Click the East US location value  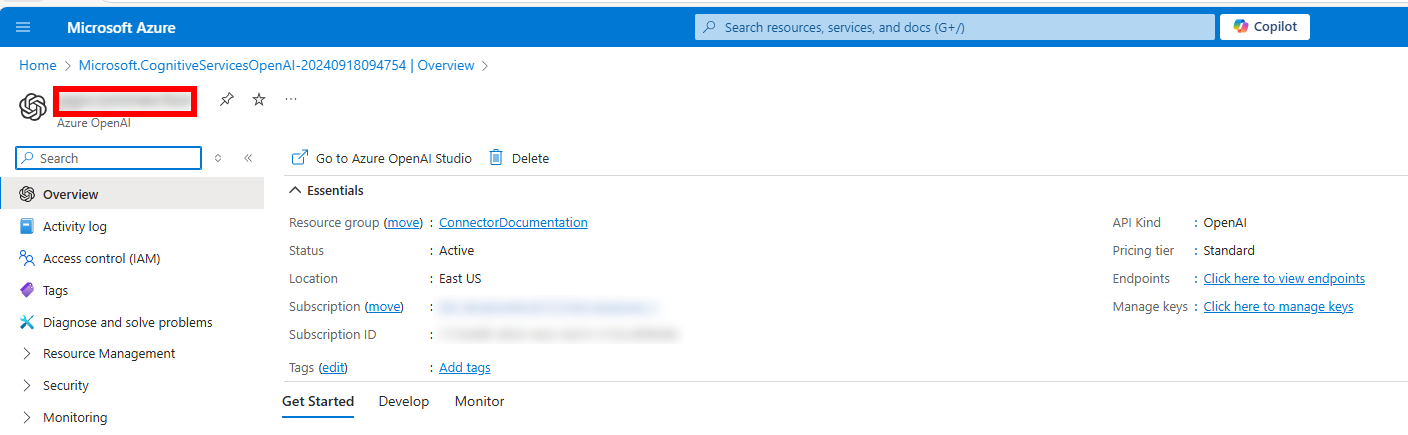(460, 278)
